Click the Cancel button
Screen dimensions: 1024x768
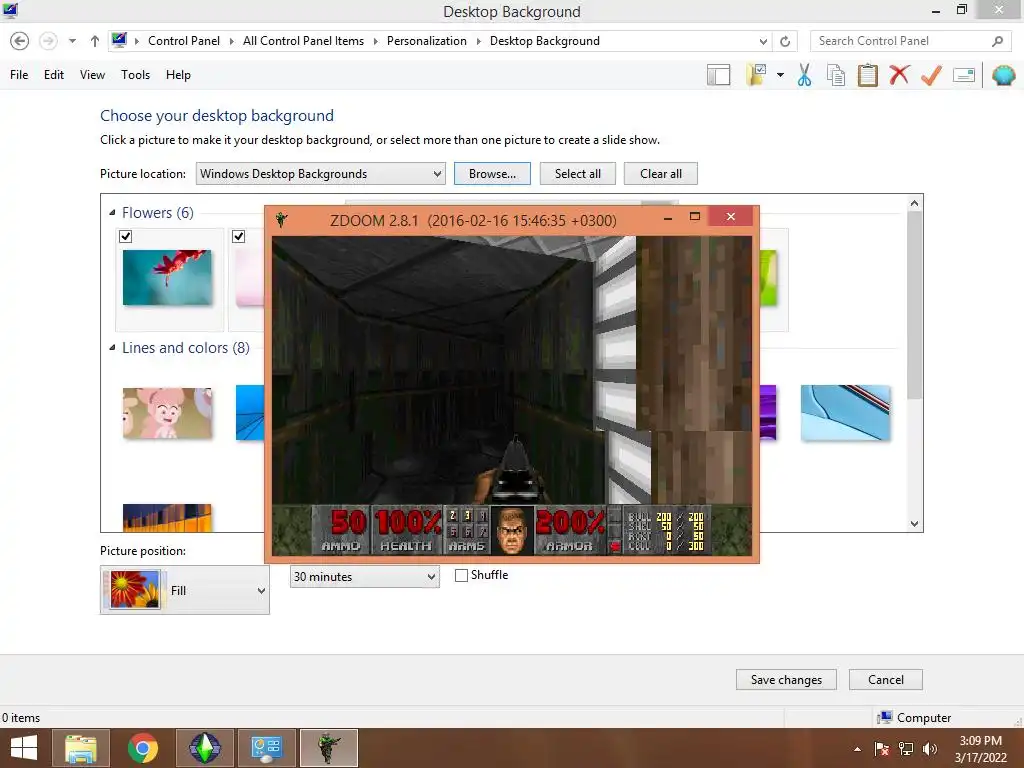(886, 680)
